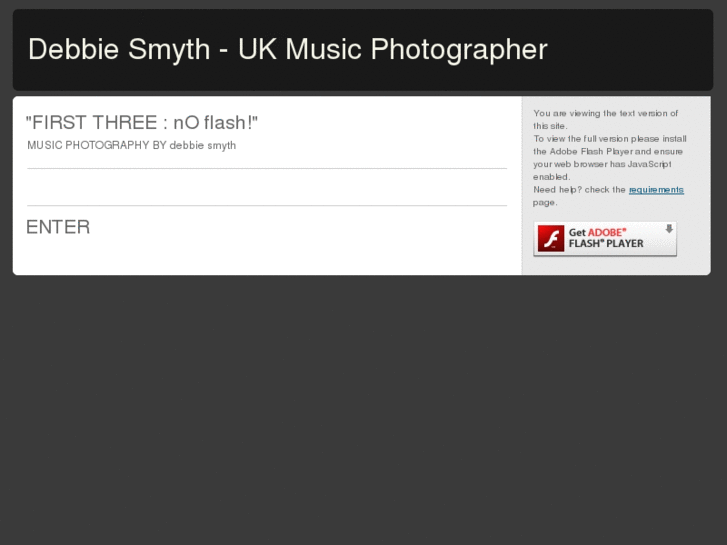Select the "MUSIC PHOTOGRAPHY BY debbie smyth" subtitle
The width and height of the screenshot is (727, 545).
coord(132,145)
